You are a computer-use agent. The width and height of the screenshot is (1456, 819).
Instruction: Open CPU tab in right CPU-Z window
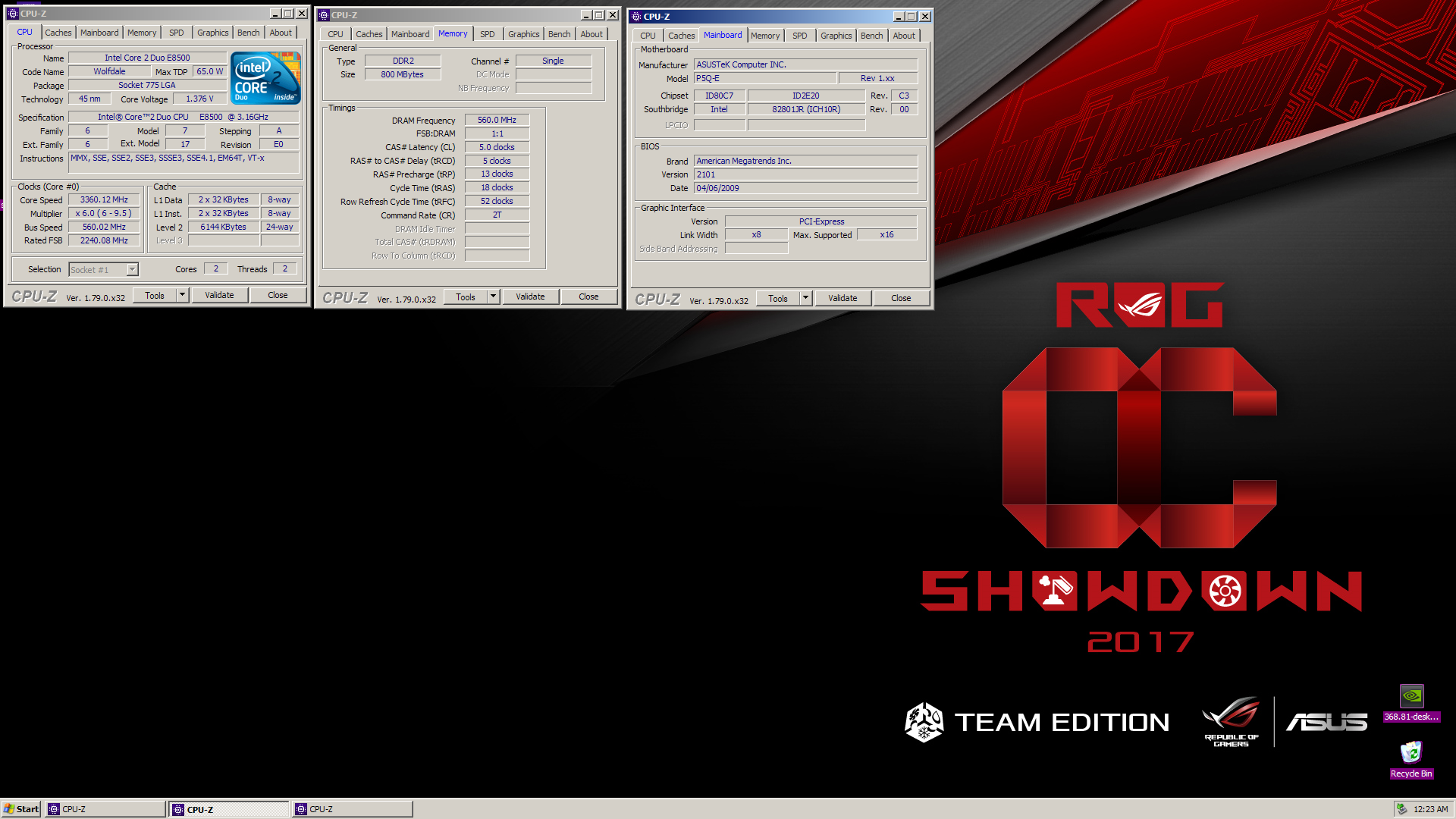pyautogui.click(x=648, y=36)
